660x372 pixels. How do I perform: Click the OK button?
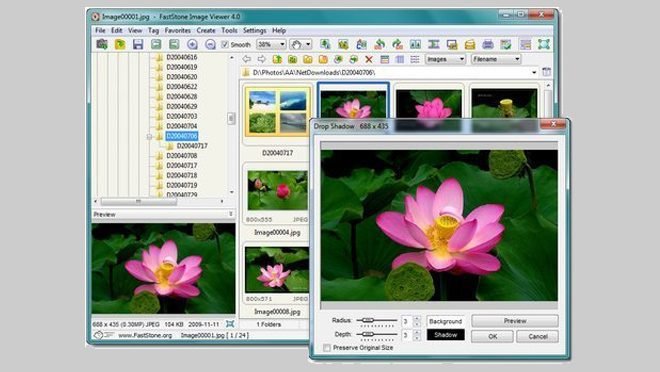point(492,336)
